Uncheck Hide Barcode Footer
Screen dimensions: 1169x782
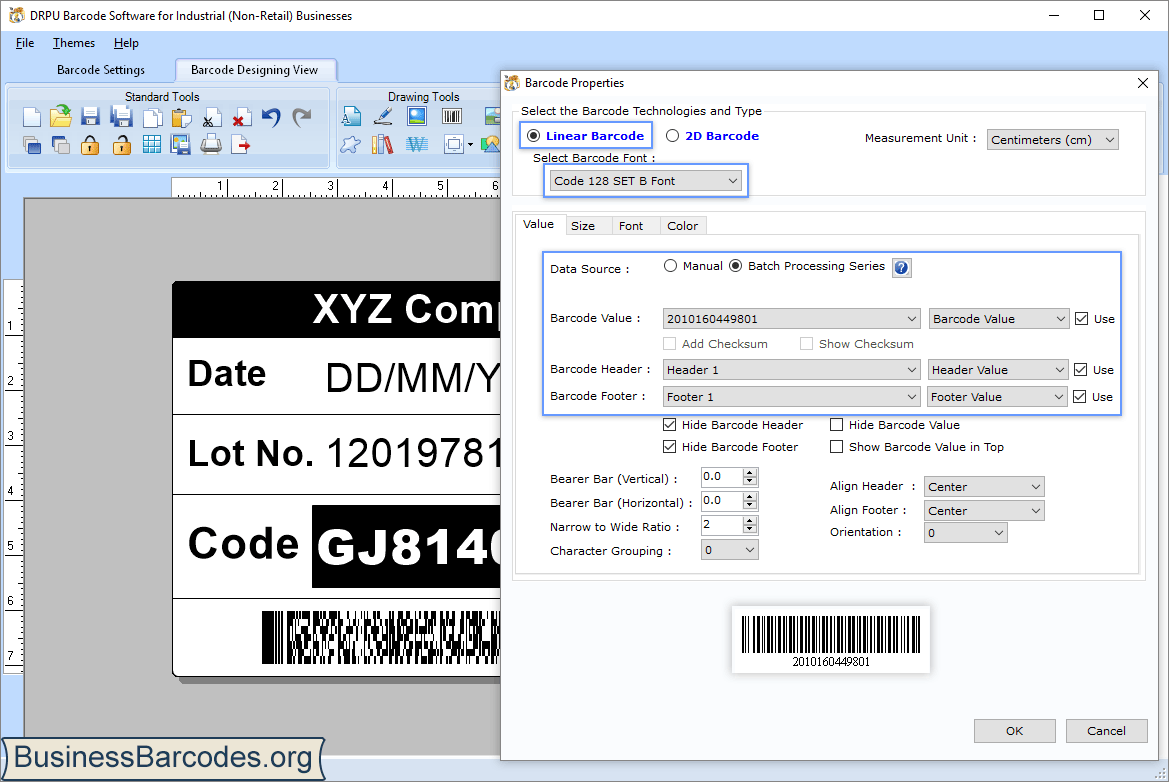point(669,447)
